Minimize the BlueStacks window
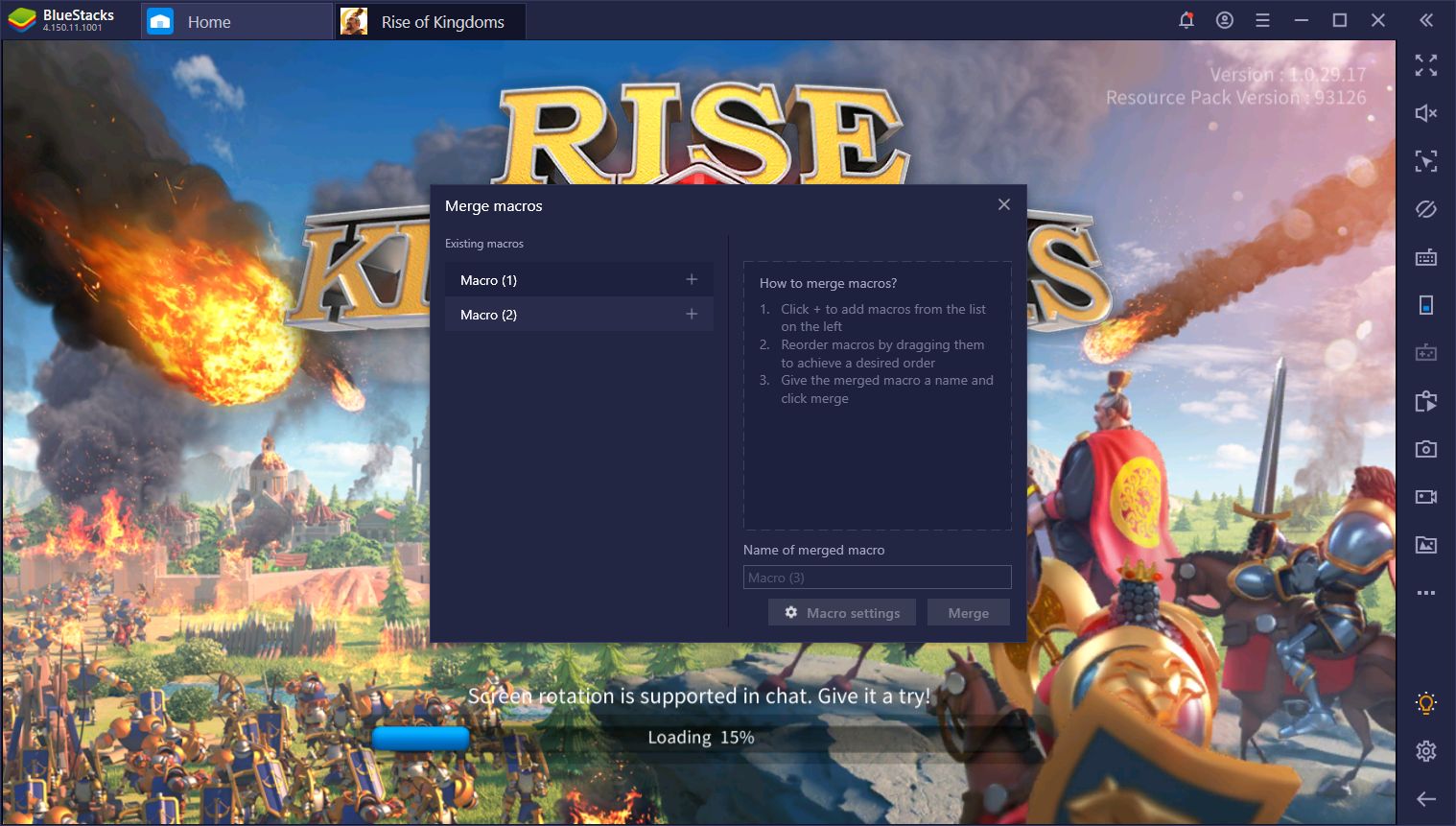Screen dimensions: 1456x826 1302,20
